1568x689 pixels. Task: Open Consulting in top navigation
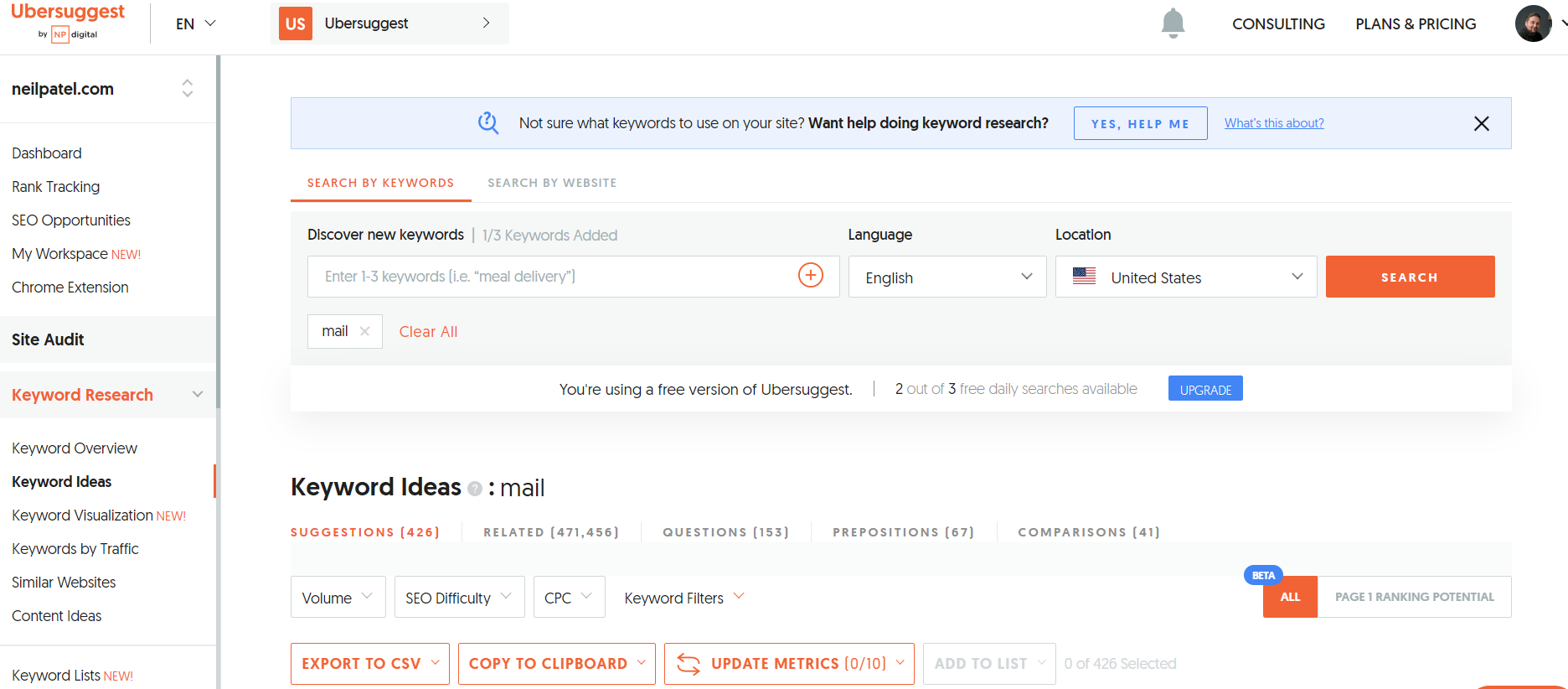[1278, 23]
